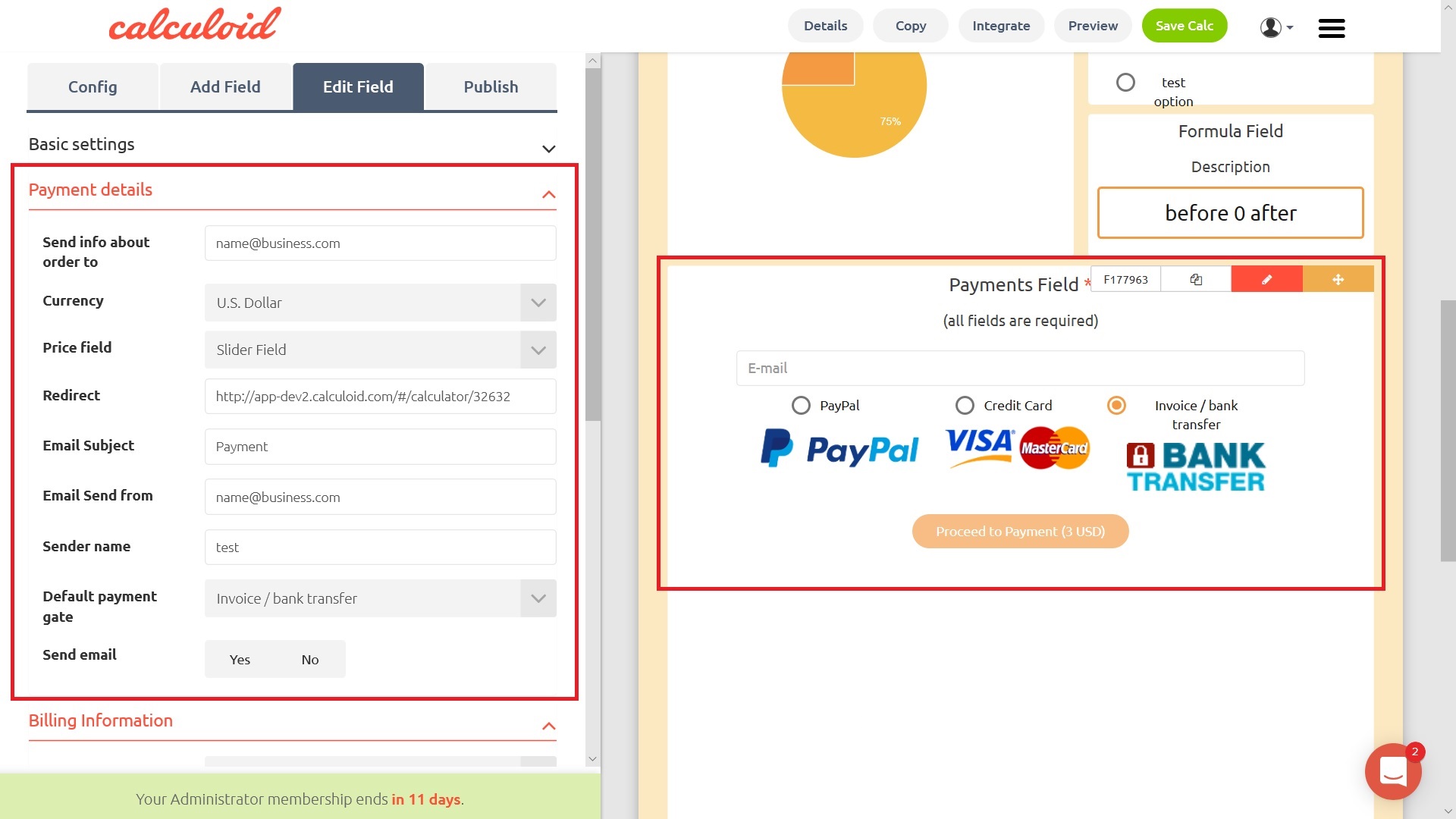Expand the Default payment gate dropdown
Screen dimensions: 1456x819
tap(539, 598)
